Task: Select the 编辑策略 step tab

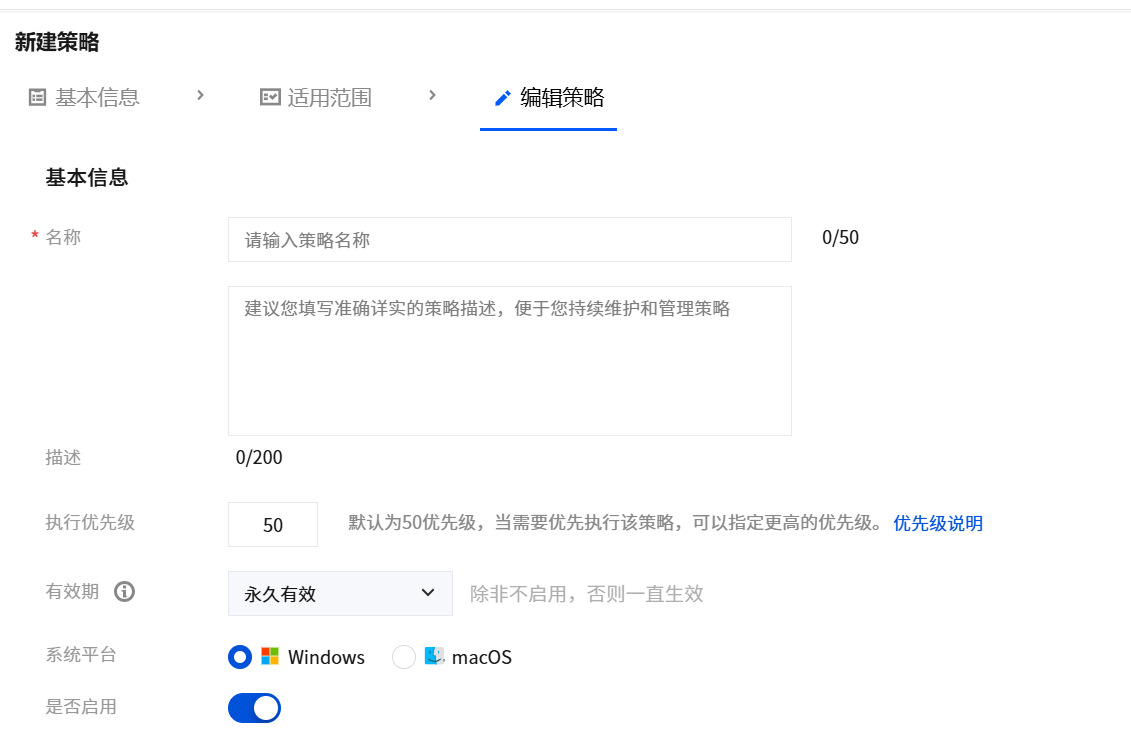Action: point(549,98)
